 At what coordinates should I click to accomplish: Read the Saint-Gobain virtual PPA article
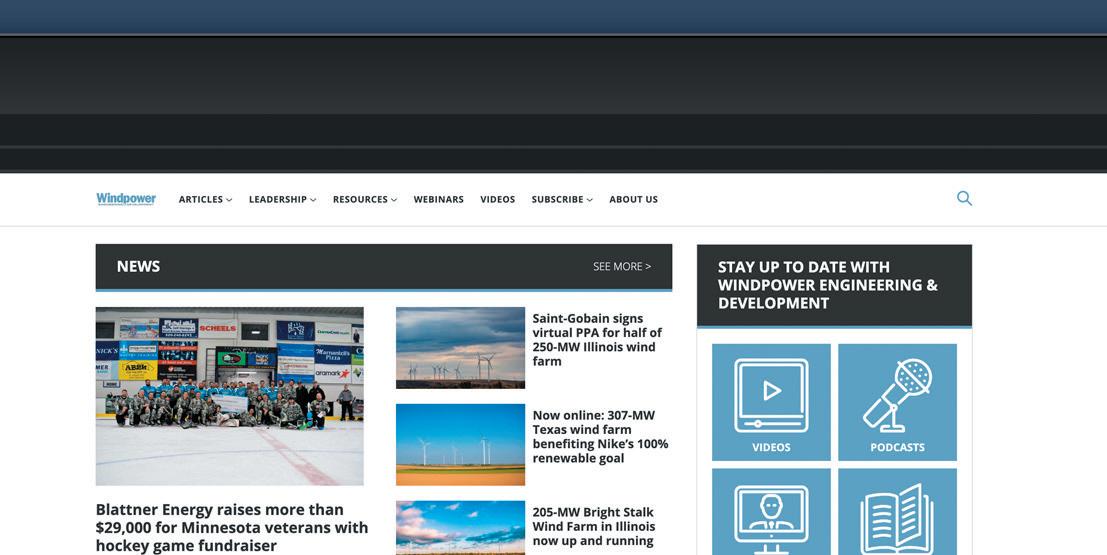click(597, 340)
